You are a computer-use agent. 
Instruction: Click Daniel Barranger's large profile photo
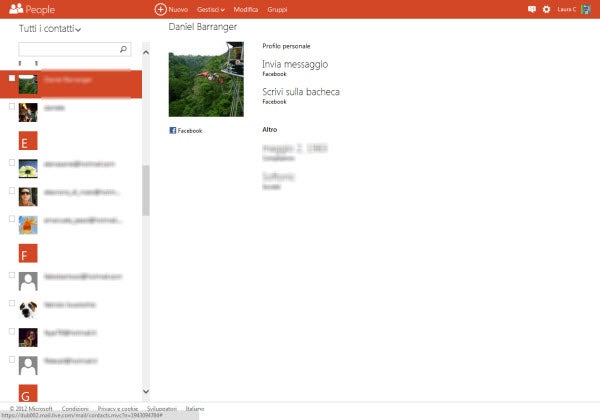pos(206,79)
